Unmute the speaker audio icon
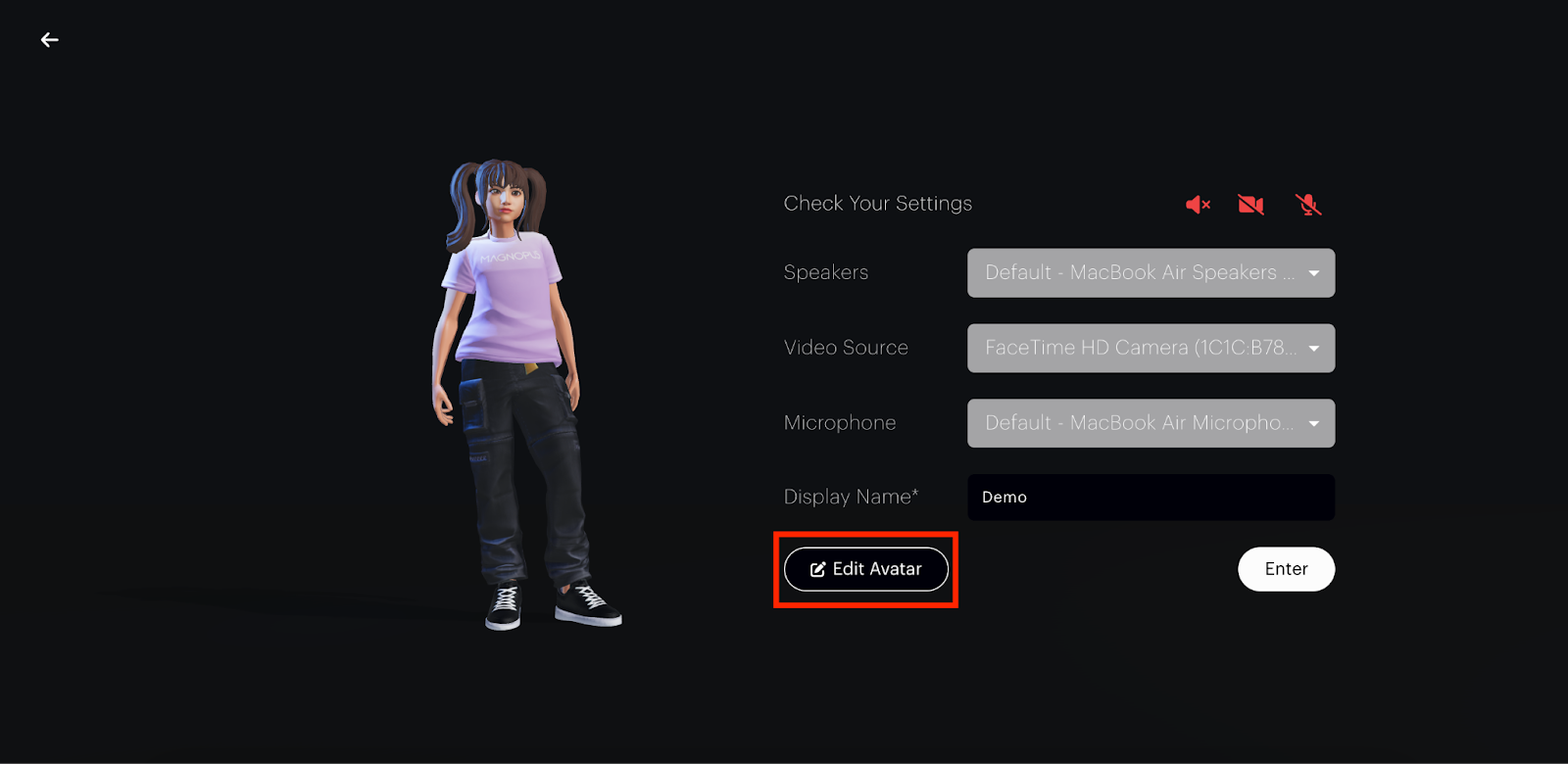The image size is (1568, 764). [x=1198, y=205]
